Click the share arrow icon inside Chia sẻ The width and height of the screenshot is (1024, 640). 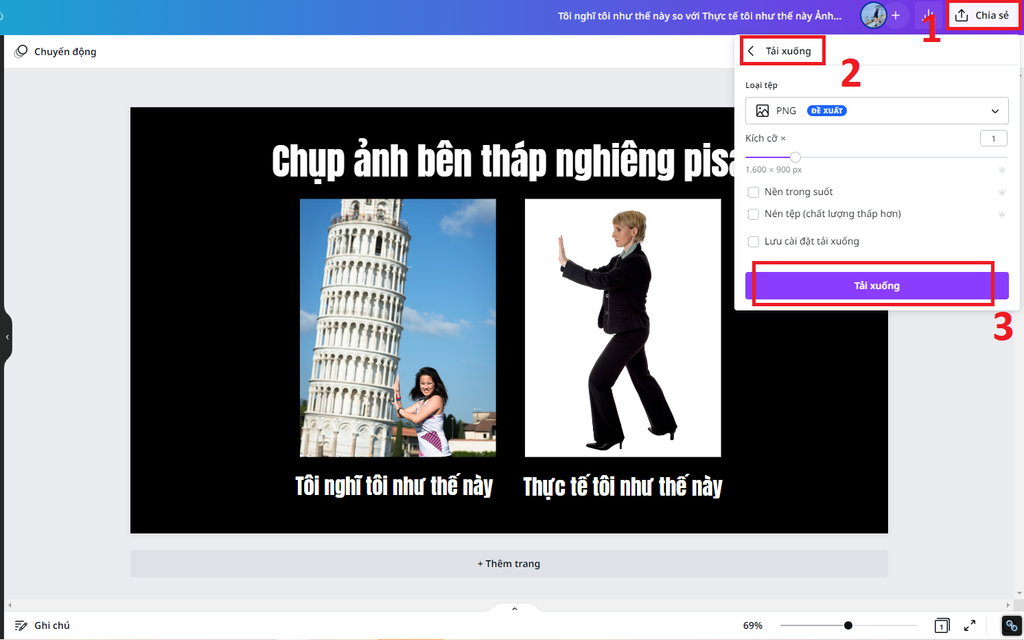[963, 14]
